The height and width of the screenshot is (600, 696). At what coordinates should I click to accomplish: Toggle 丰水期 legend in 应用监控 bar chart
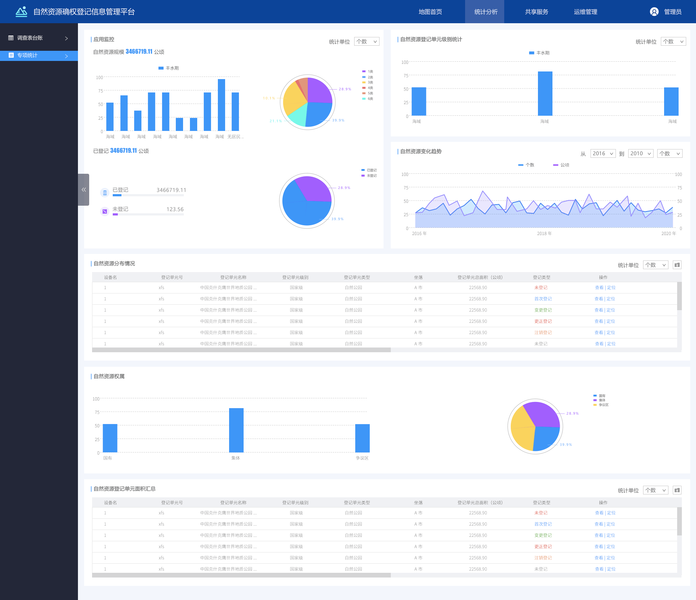(x=169, y=68)
